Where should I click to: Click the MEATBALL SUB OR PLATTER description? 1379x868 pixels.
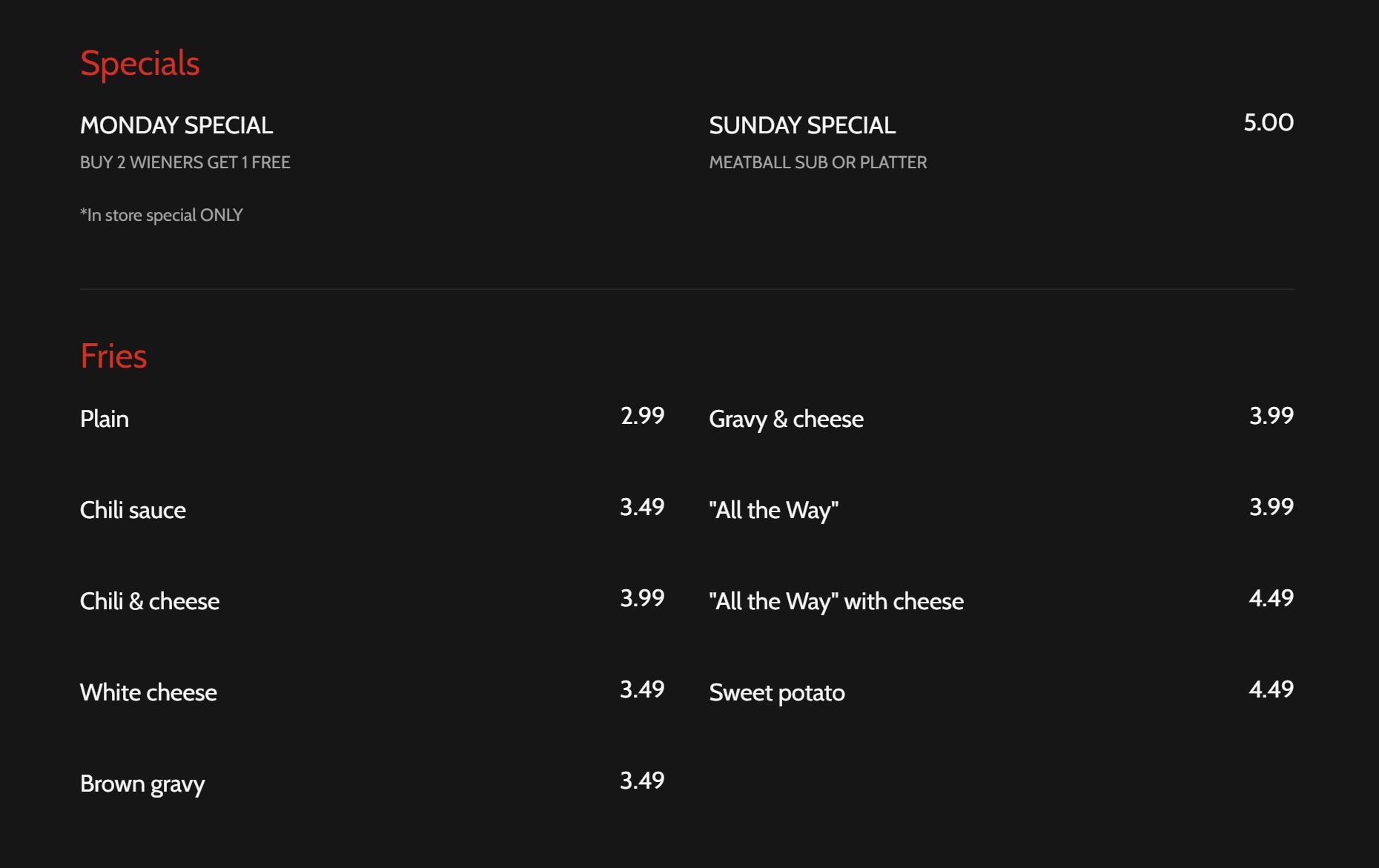[x=818, y=162]
